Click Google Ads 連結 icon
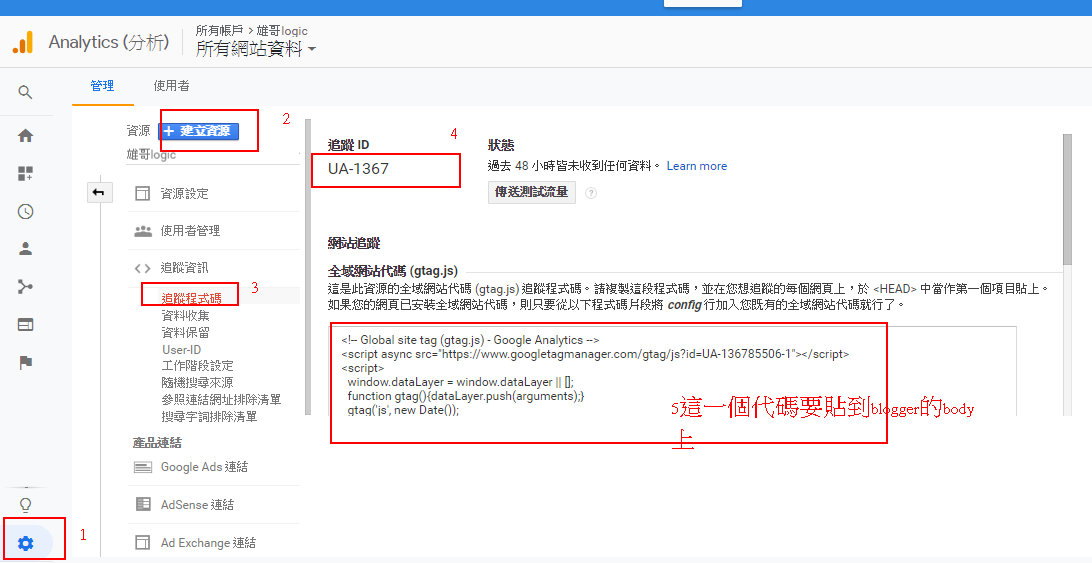Screen dimensions: 1092x563 (x=143, y=467)
